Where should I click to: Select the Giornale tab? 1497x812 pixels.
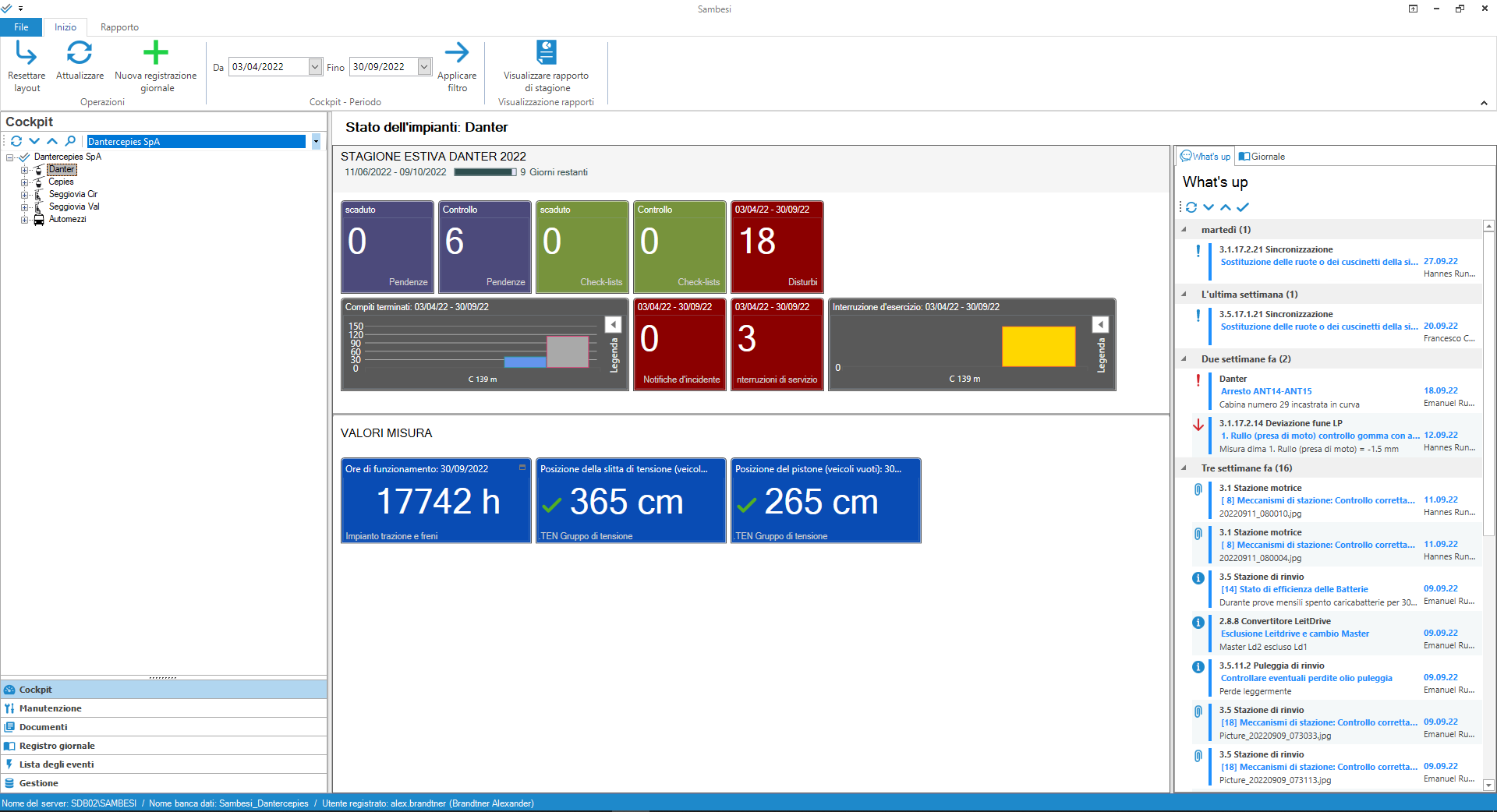(1262, 157)
